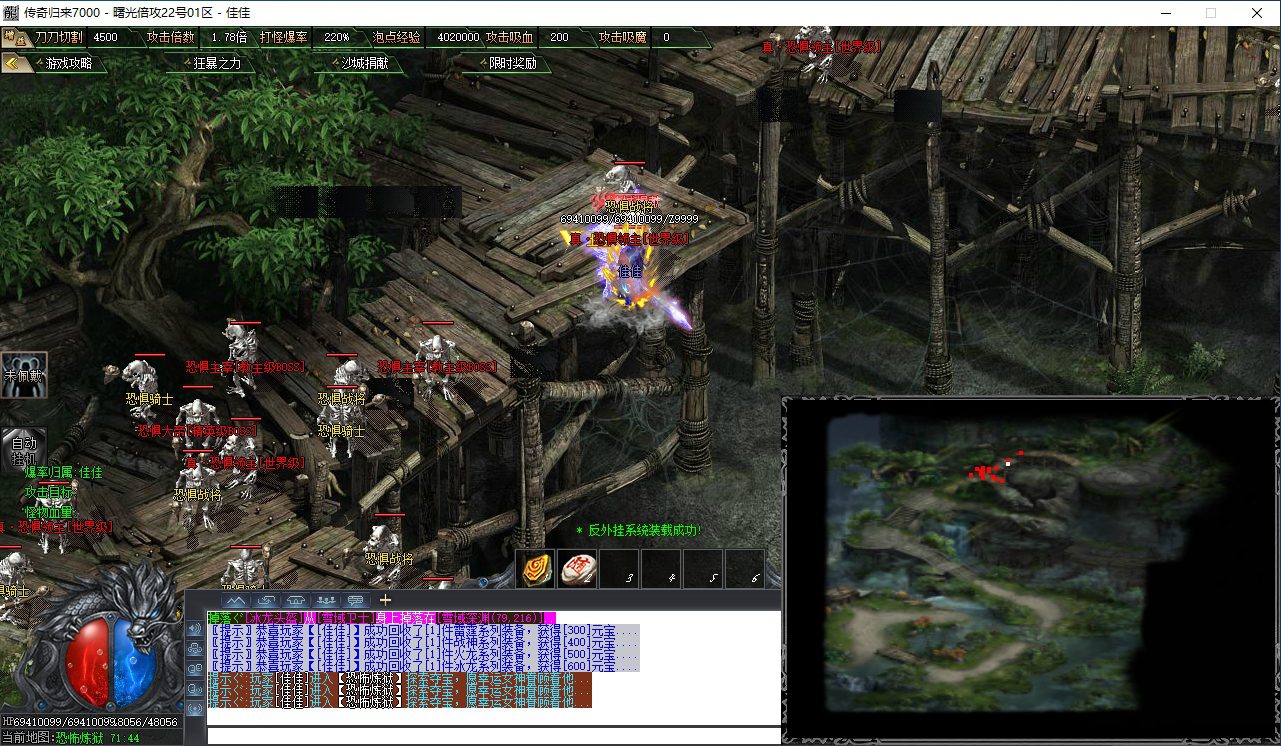Viewport: 1281px width, 746px height.
Task: Select empty quick slot 5
Action: tap(703, 569)
